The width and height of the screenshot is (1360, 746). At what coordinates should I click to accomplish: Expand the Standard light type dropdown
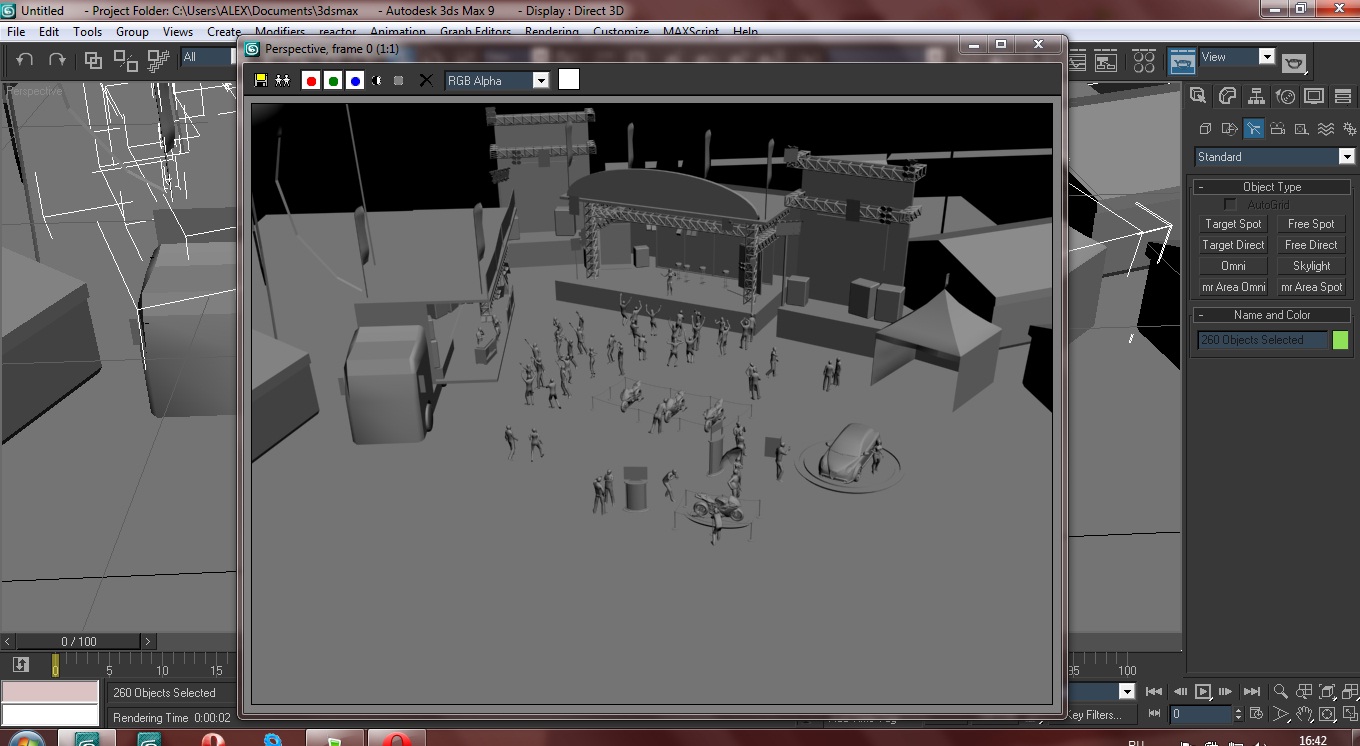pos(1346,157)
